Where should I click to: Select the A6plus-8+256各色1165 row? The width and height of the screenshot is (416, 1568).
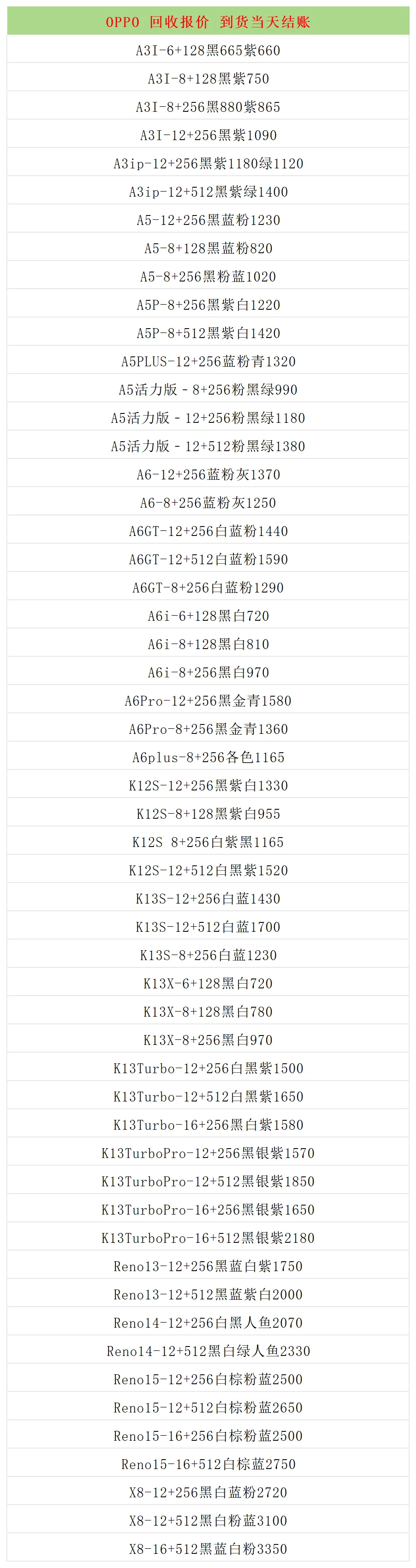click(208, 757)
